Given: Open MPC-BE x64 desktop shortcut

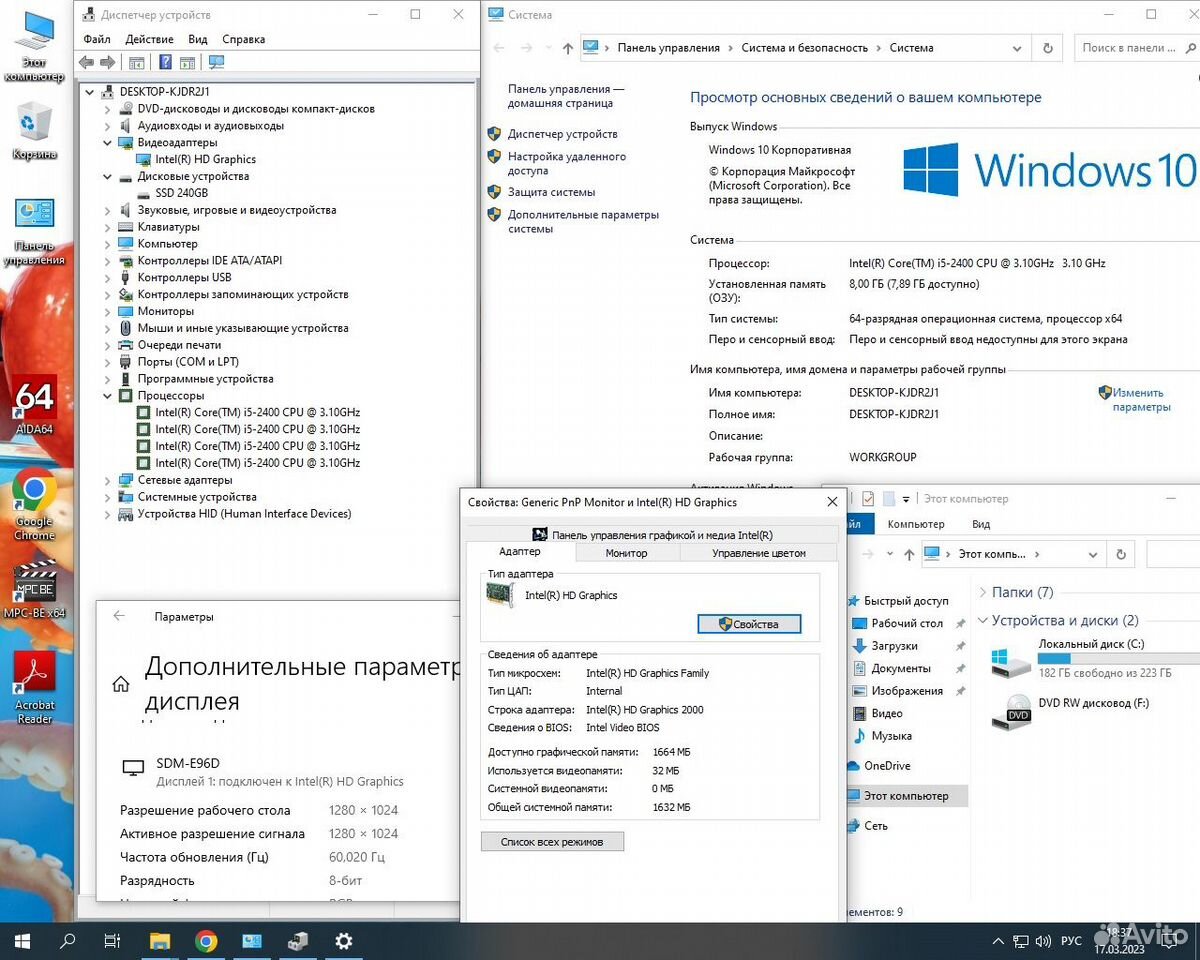Looking at the screenshot, I should (x=34, y=590).
